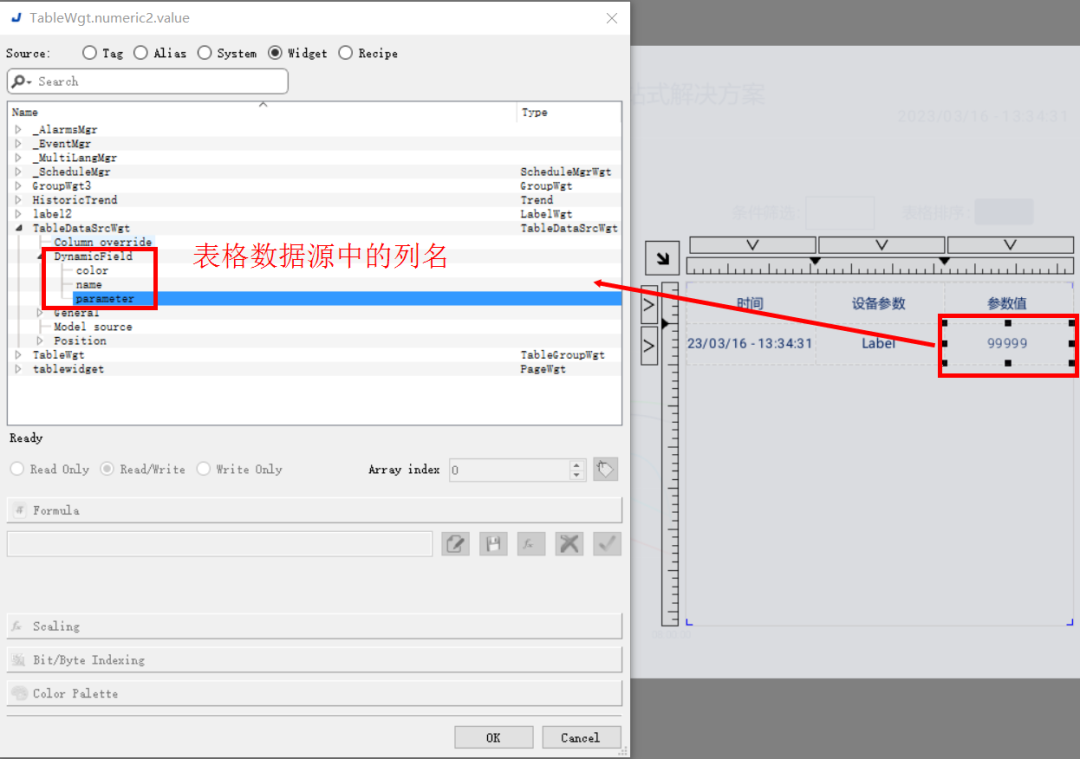Select the Model source tree item
The width and height of the screenshot is (1080, 759).
click(x=93, y=326)
